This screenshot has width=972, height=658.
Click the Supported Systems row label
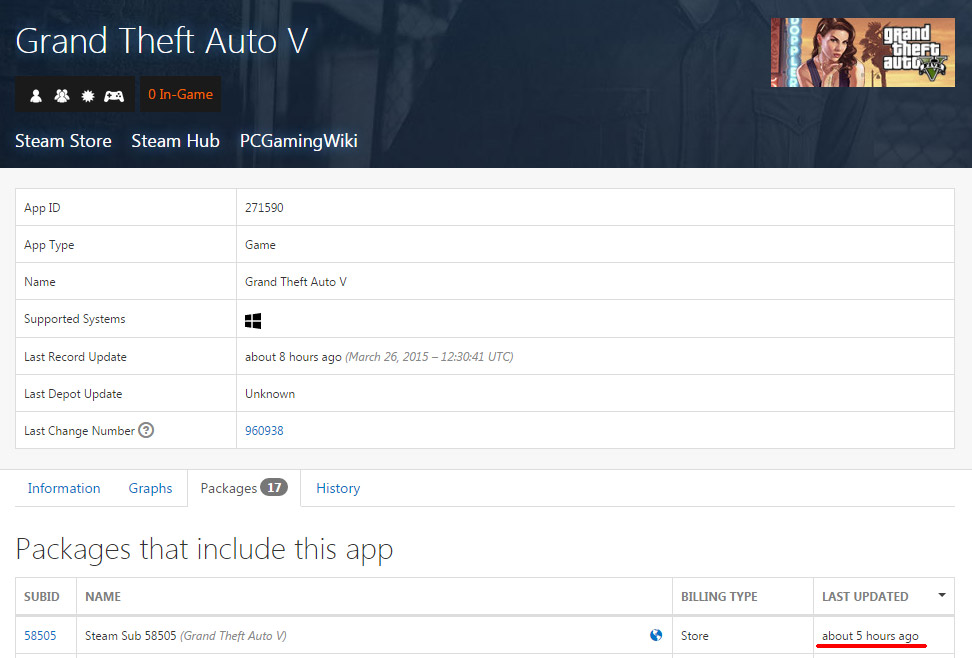tap(74, 319)
